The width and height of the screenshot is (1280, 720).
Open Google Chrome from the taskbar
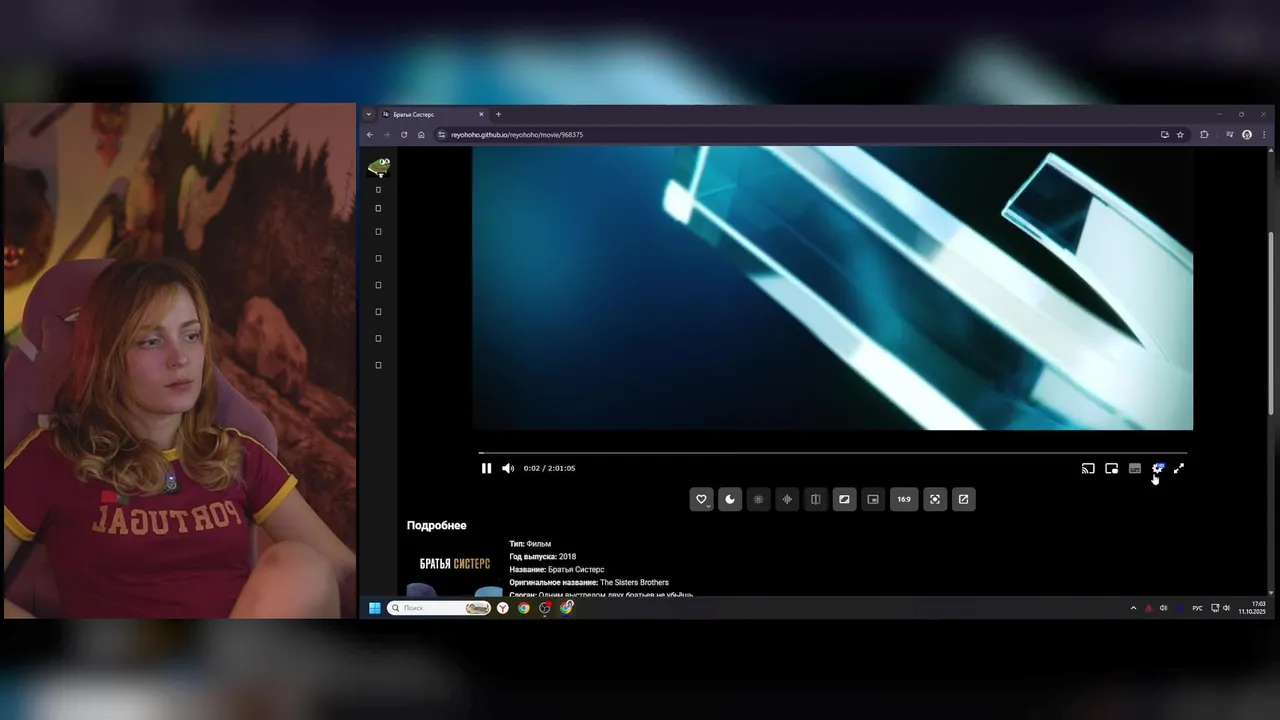point(524,608)
